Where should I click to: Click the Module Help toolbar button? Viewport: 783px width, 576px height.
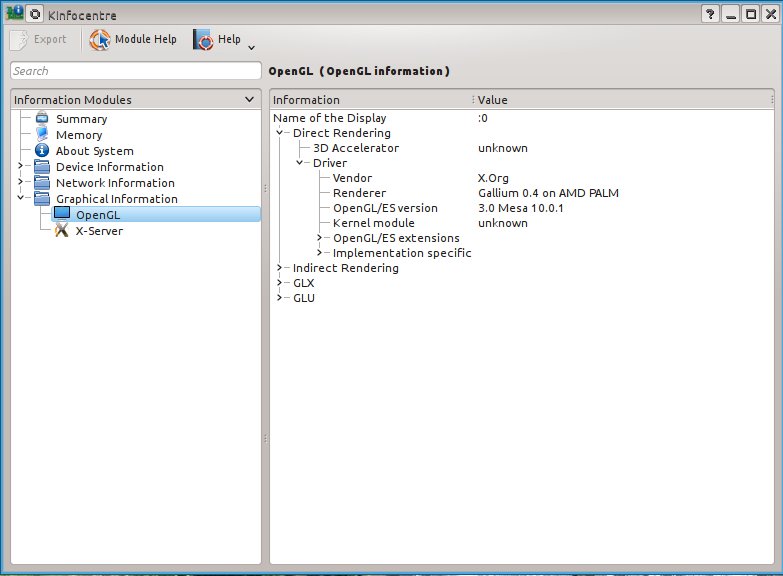click(x=133, y=40)
